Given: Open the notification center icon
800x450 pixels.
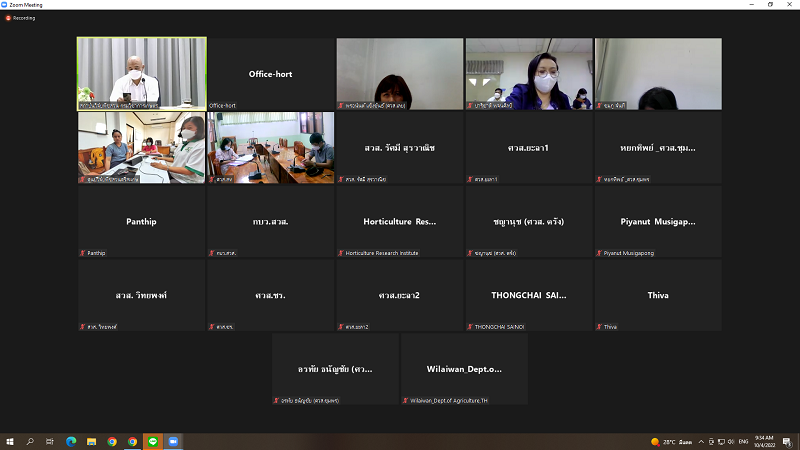Looking at the screenshot, I should click(788, 441).
